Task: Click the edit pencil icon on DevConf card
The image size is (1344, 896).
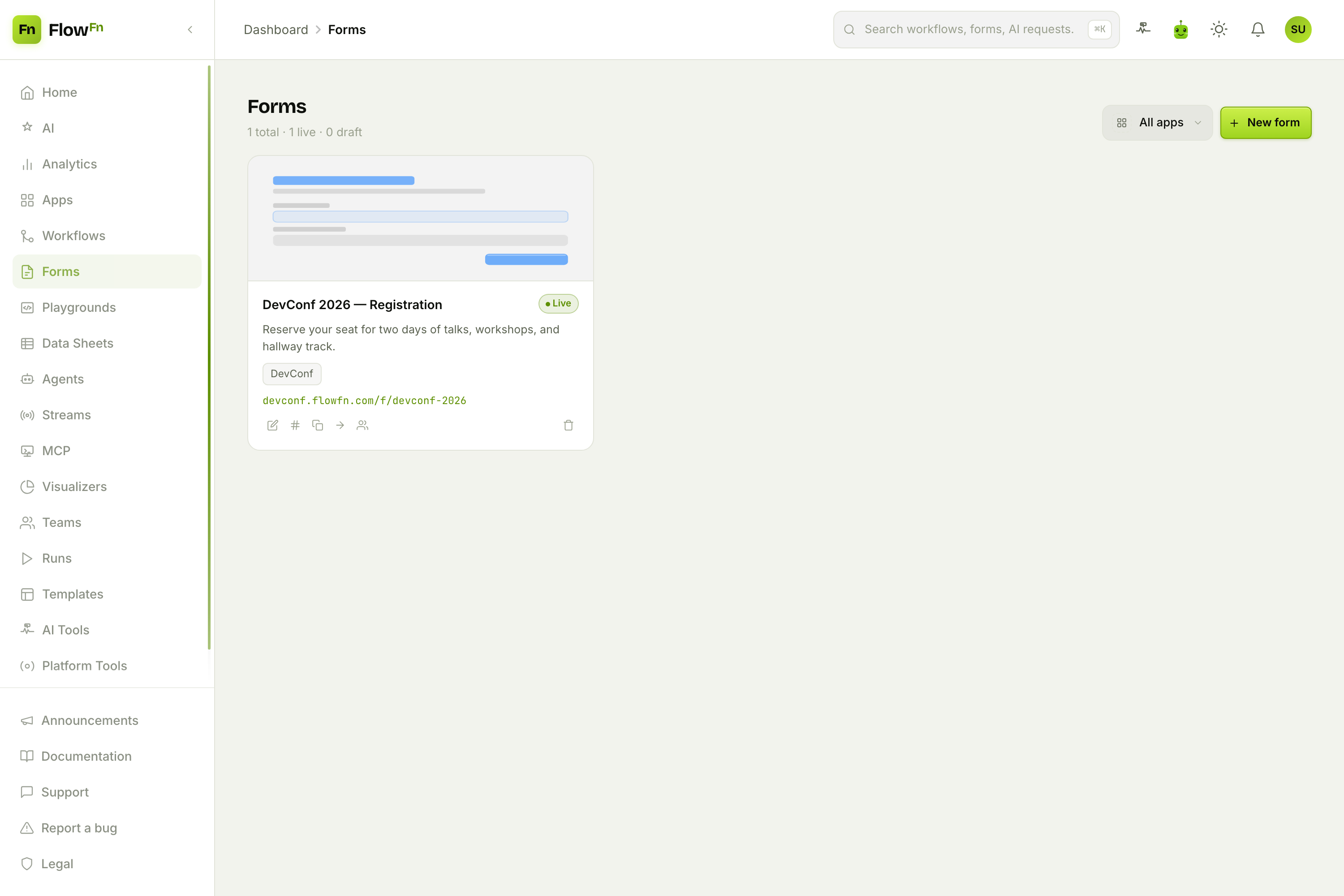Action: (272, 425)
